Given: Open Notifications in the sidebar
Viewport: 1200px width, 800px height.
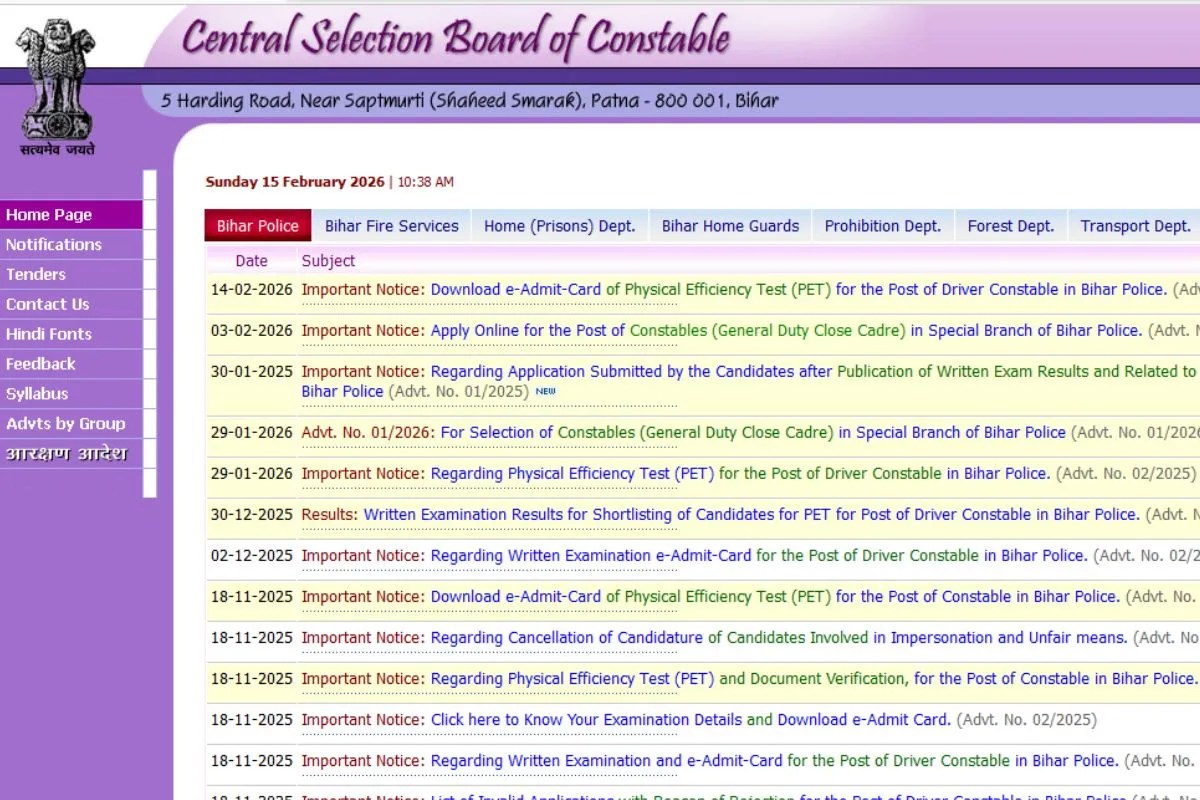Looking at the screenshot, I should [x=54, y=245].
